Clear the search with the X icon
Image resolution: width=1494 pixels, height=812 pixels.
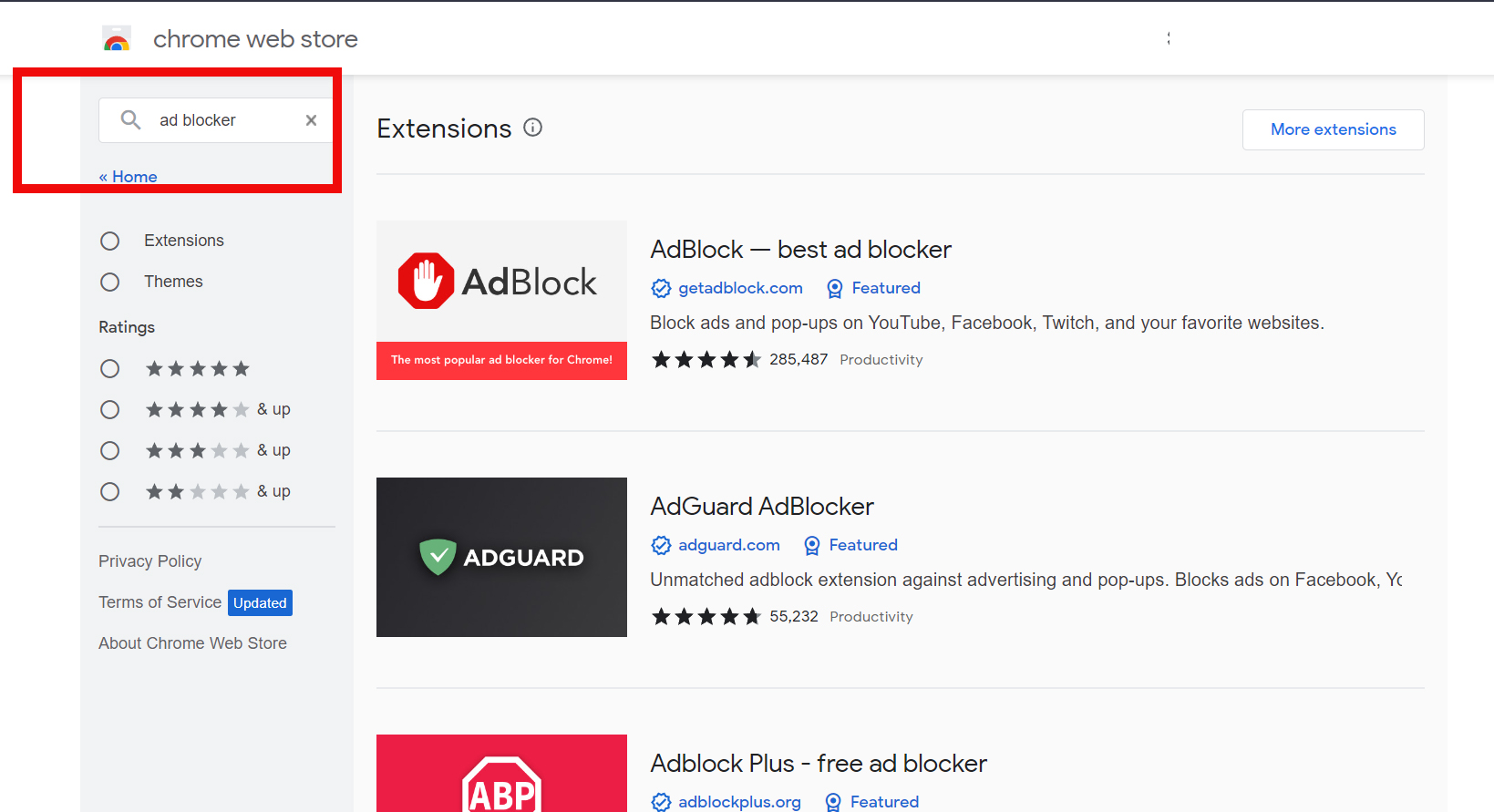[311, 119]
